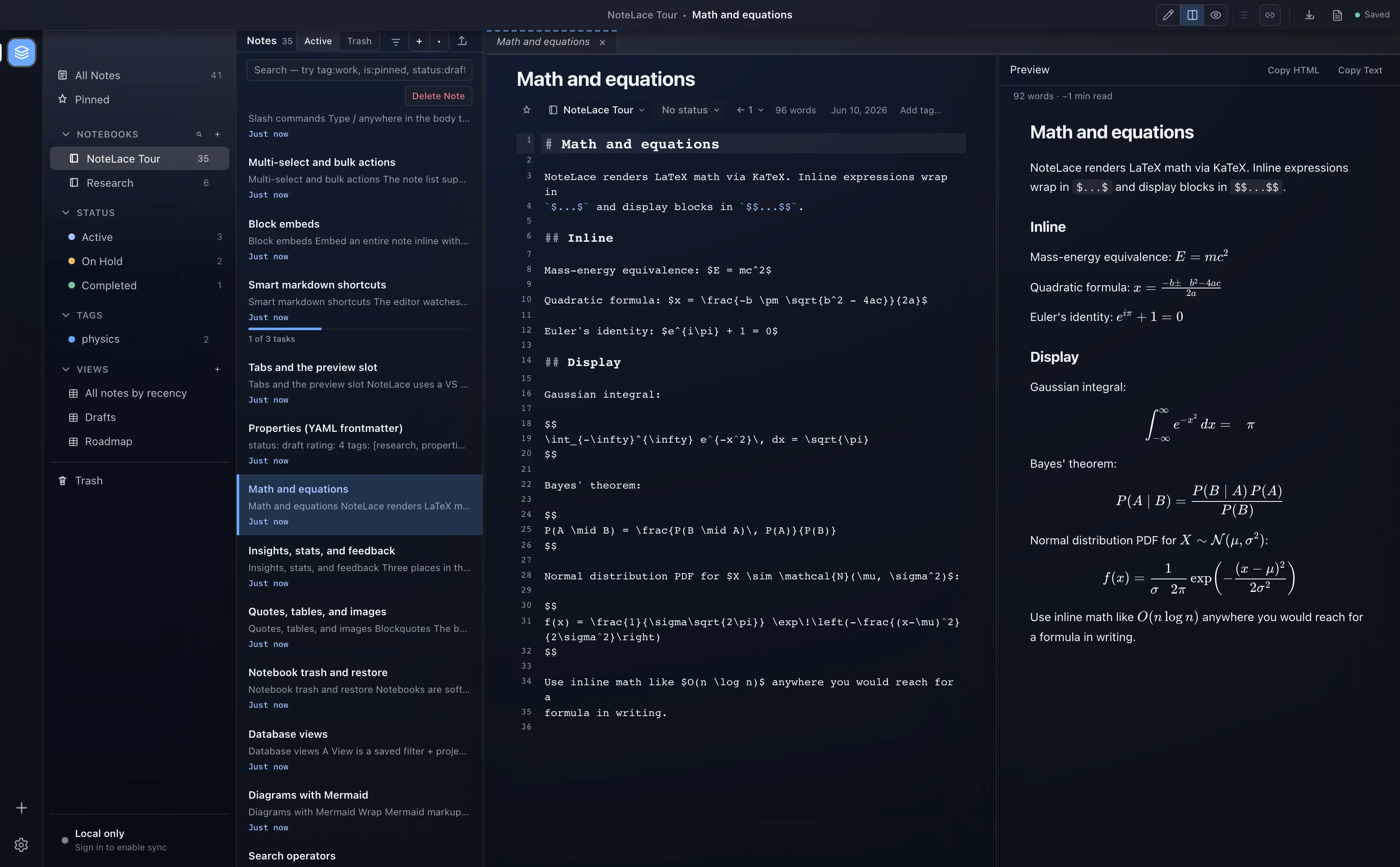
Task: Switch to edit-only mode with pencil icon
Action: tap(1168, 15)
